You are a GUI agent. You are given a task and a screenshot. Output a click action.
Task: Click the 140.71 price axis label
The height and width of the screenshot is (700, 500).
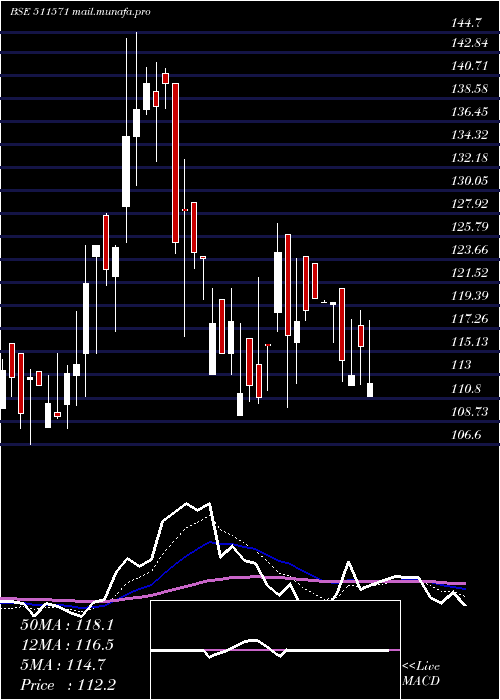pos(469,66)
